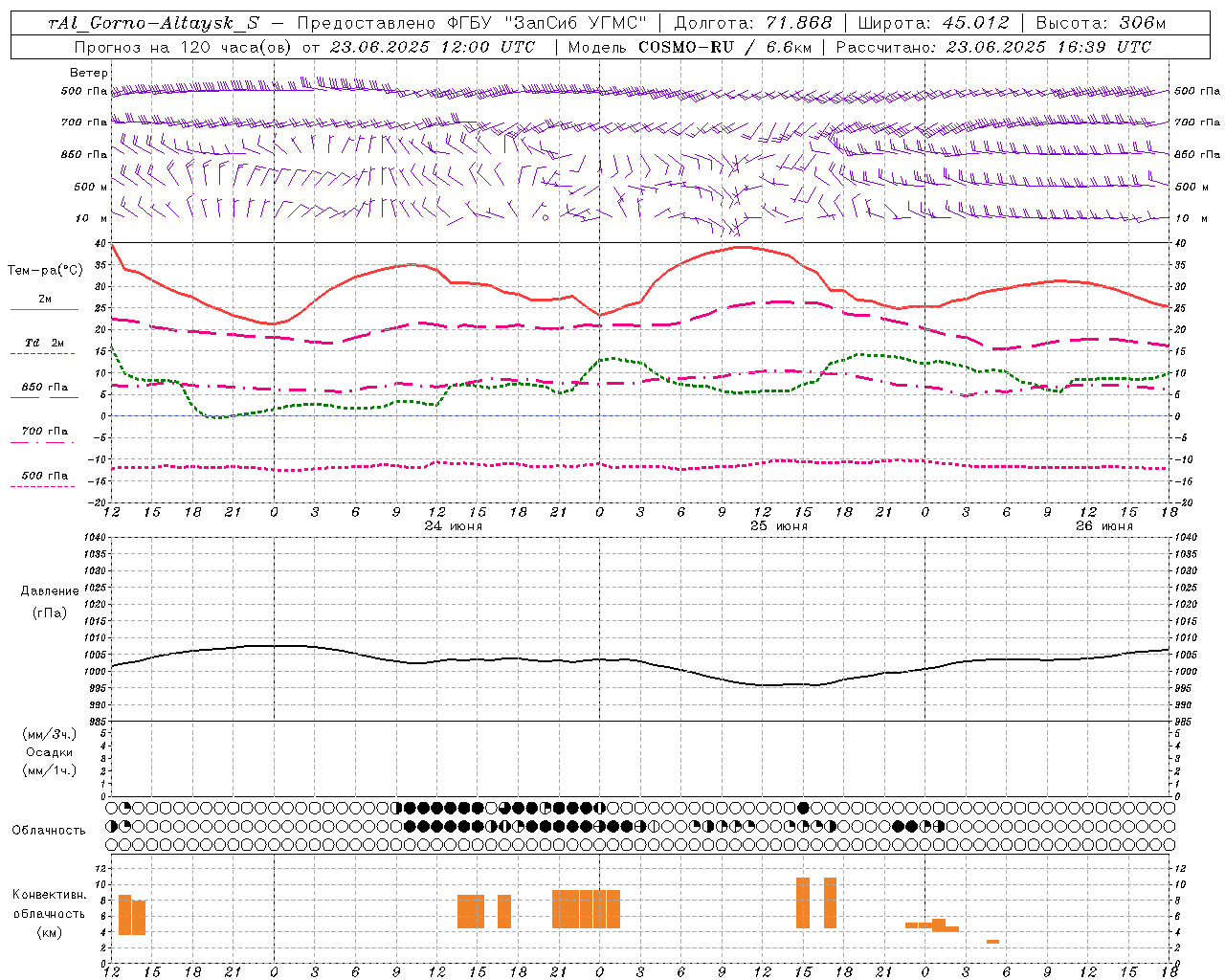Click the 500 гПа temperature legend entry
The width and height of the screenshot is (1225, 980).
click(45, 476)
